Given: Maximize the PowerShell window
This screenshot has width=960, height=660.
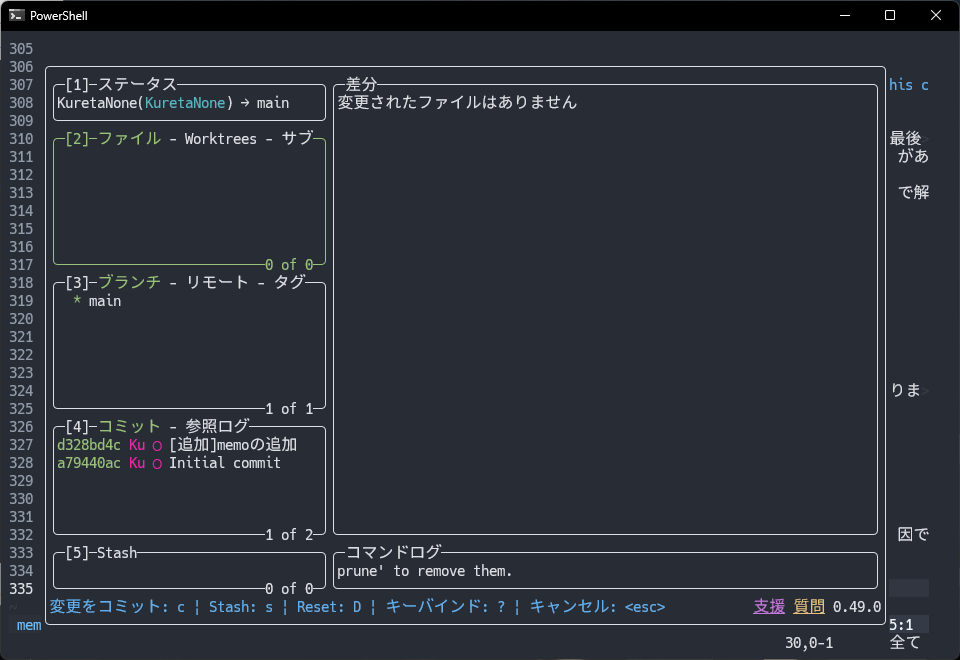Looking at the screenshot, I should [x=890, y=15].
